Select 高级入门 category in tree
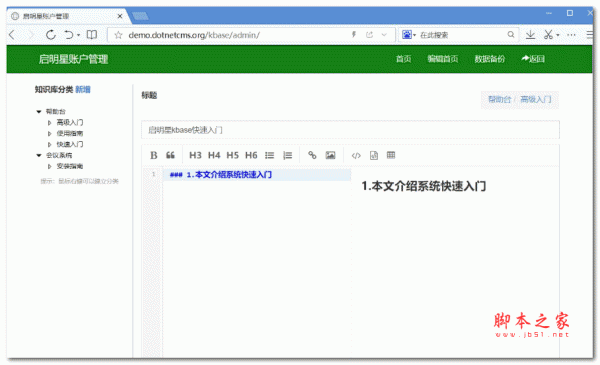This screenshot has height=365, width=600. coord(70,122)
